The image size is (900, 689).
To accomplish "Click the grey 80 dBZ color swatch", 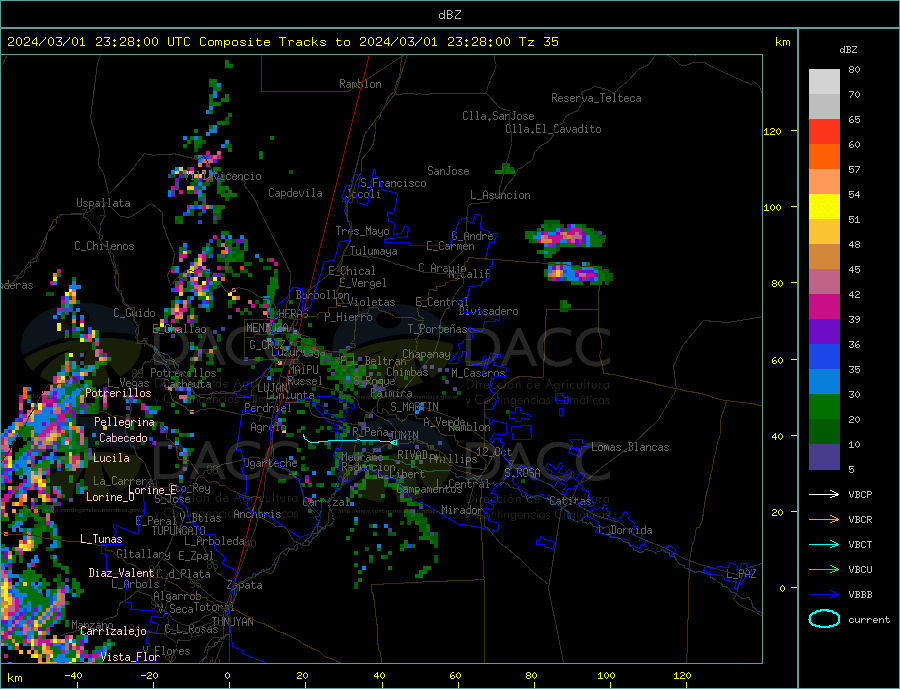I will click(824, 82).
